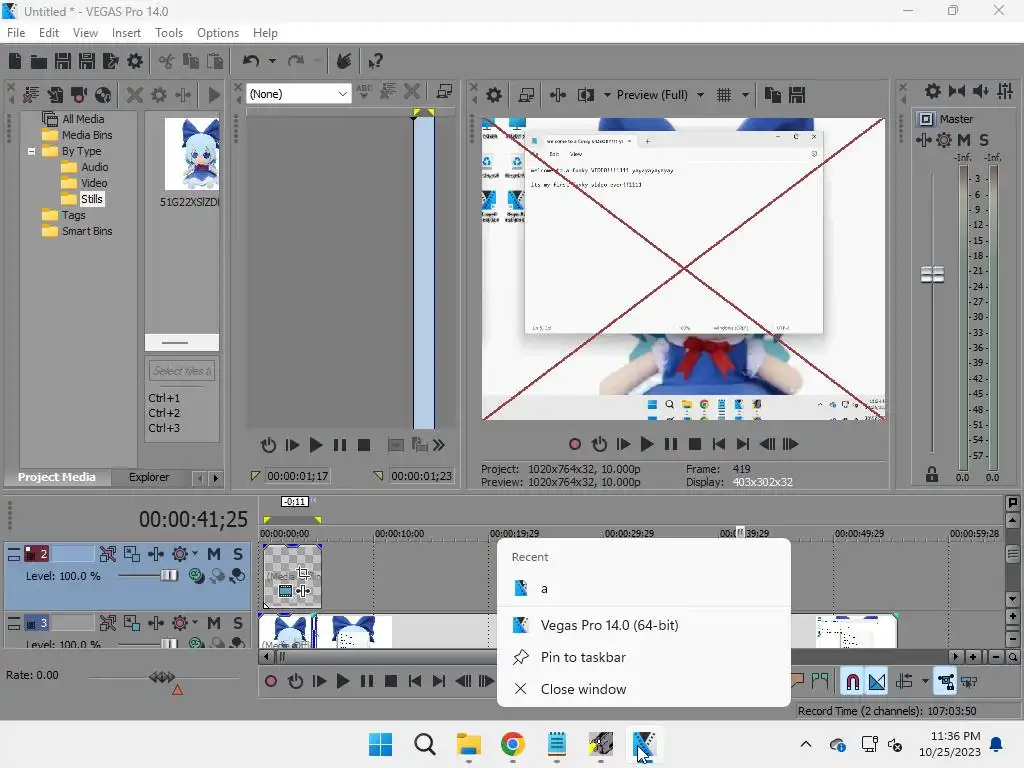Click the 00:00:41;25 timecode display
This screenshot has height=768, width=1024.
pos(193,520)
